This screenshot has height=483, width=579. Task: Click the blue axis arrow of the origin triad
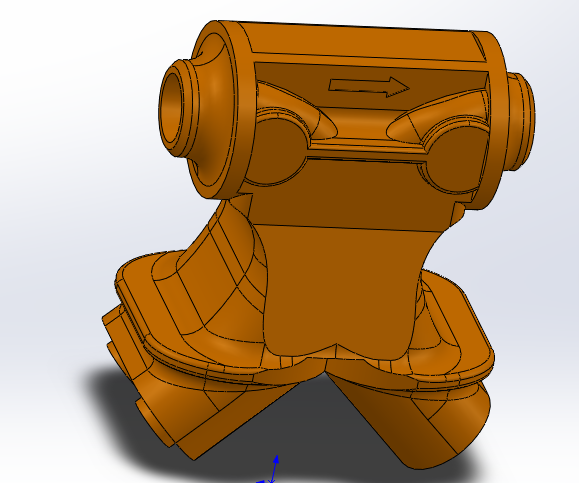tap(275, 468)
